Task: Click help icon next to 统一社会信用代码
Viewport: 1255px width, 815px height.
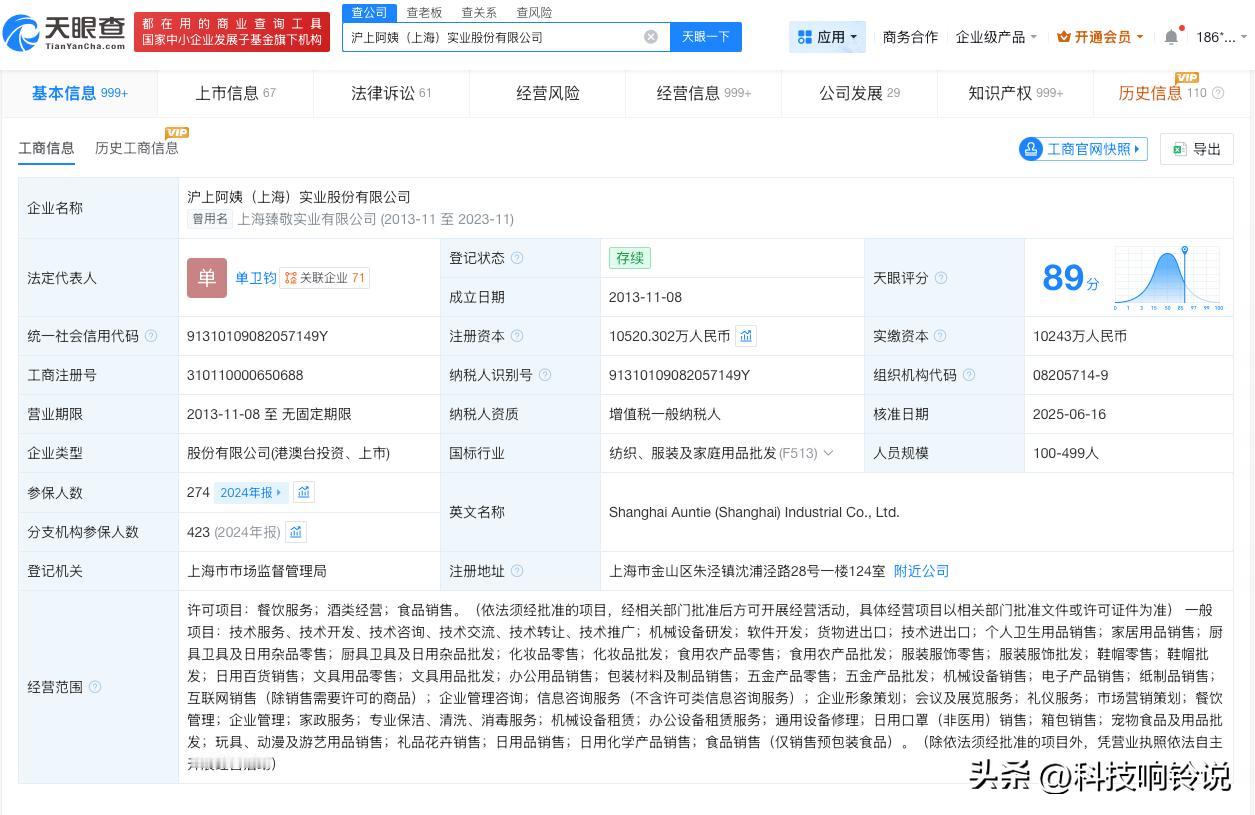Action: pyautogui.click(x=151, y=336)
